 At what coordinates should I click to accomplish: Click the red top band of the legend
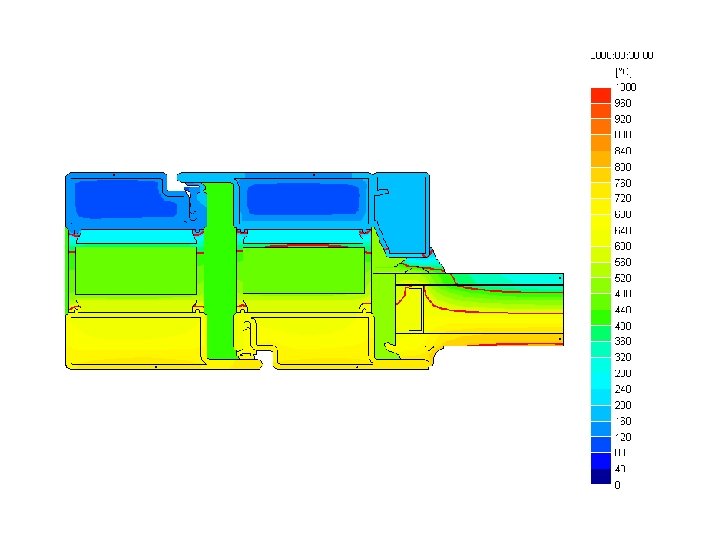601,95
